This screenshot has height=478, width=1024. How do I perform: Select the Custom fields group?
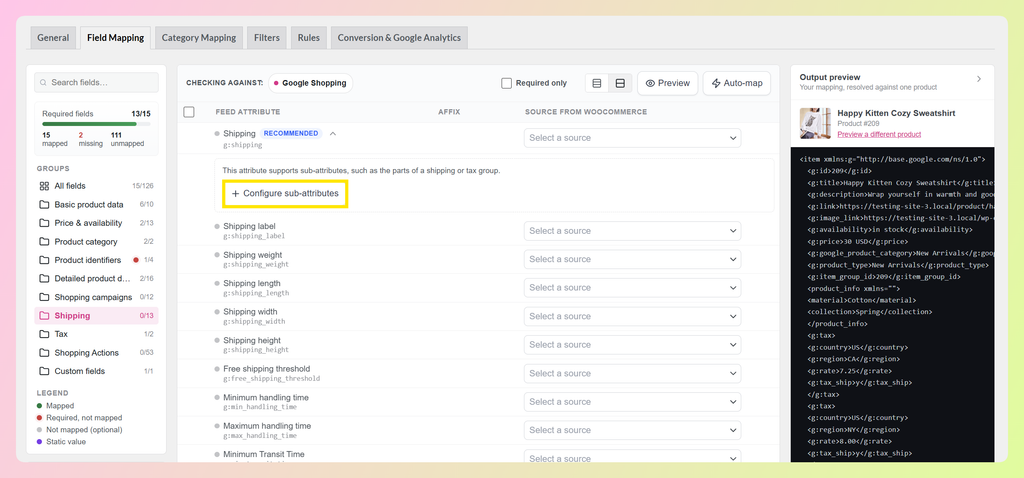(97, 371)
